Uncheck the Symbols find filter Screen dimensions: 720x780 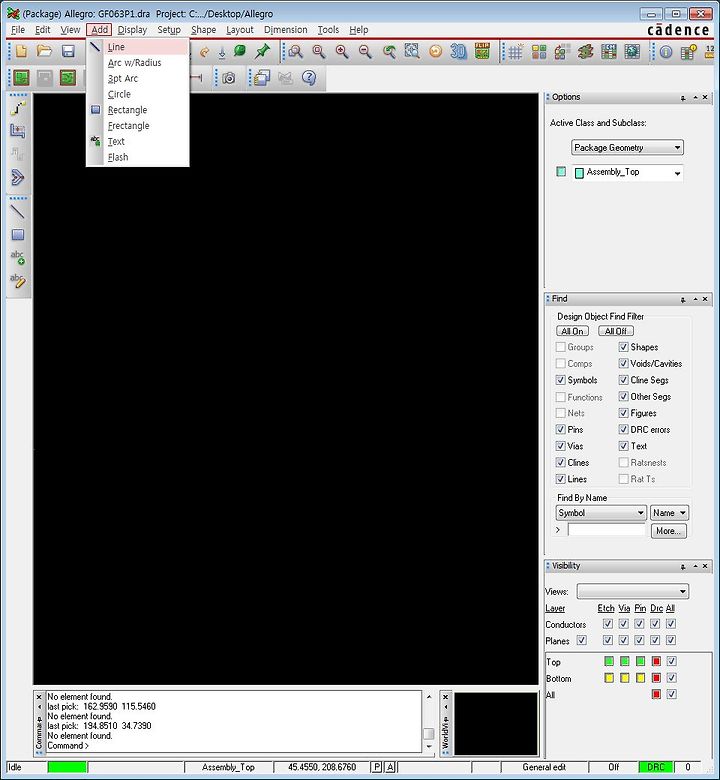click(560, 380)
